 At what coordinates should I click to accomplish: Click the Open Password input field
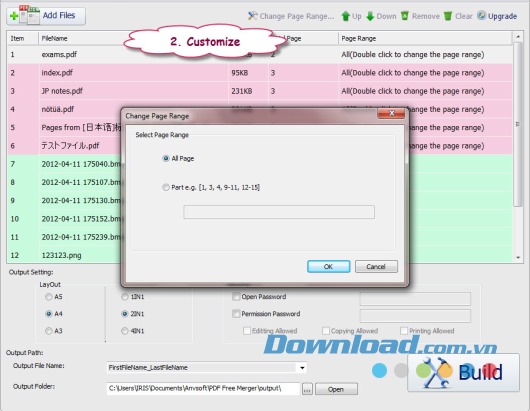point(415,299)
